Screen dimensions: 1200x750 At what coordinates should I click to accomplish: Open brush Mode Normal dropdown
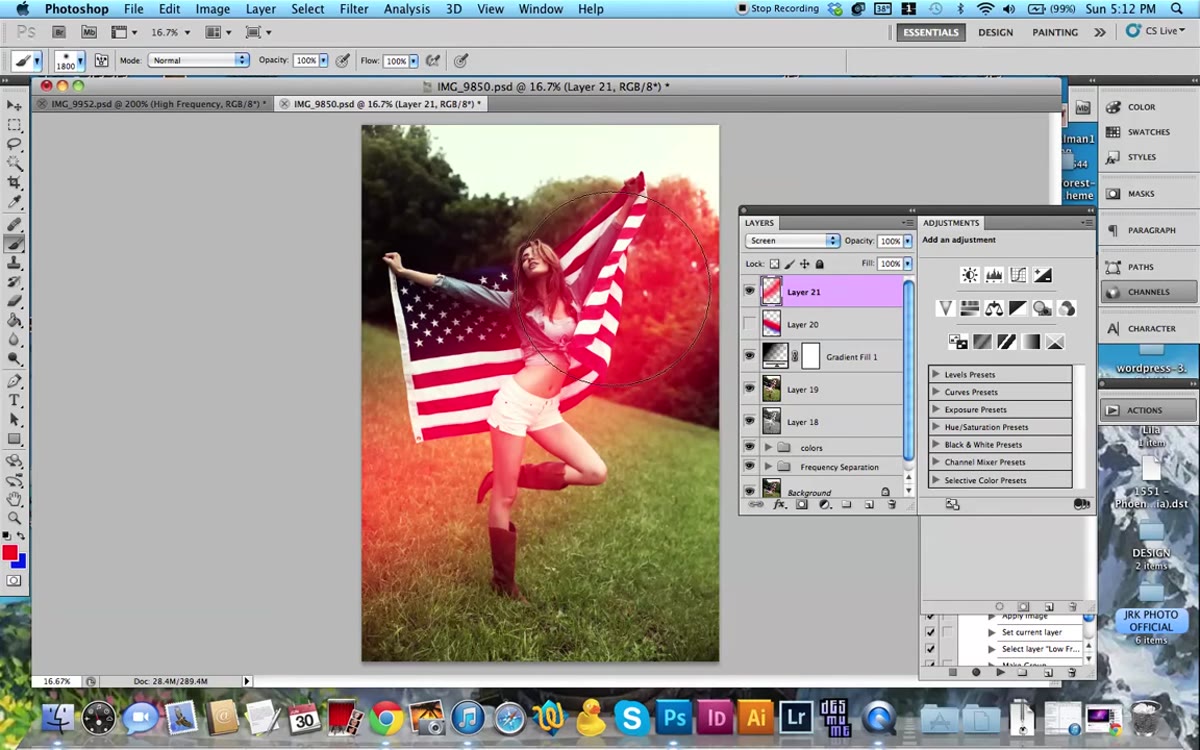click(x=198, y=60)
